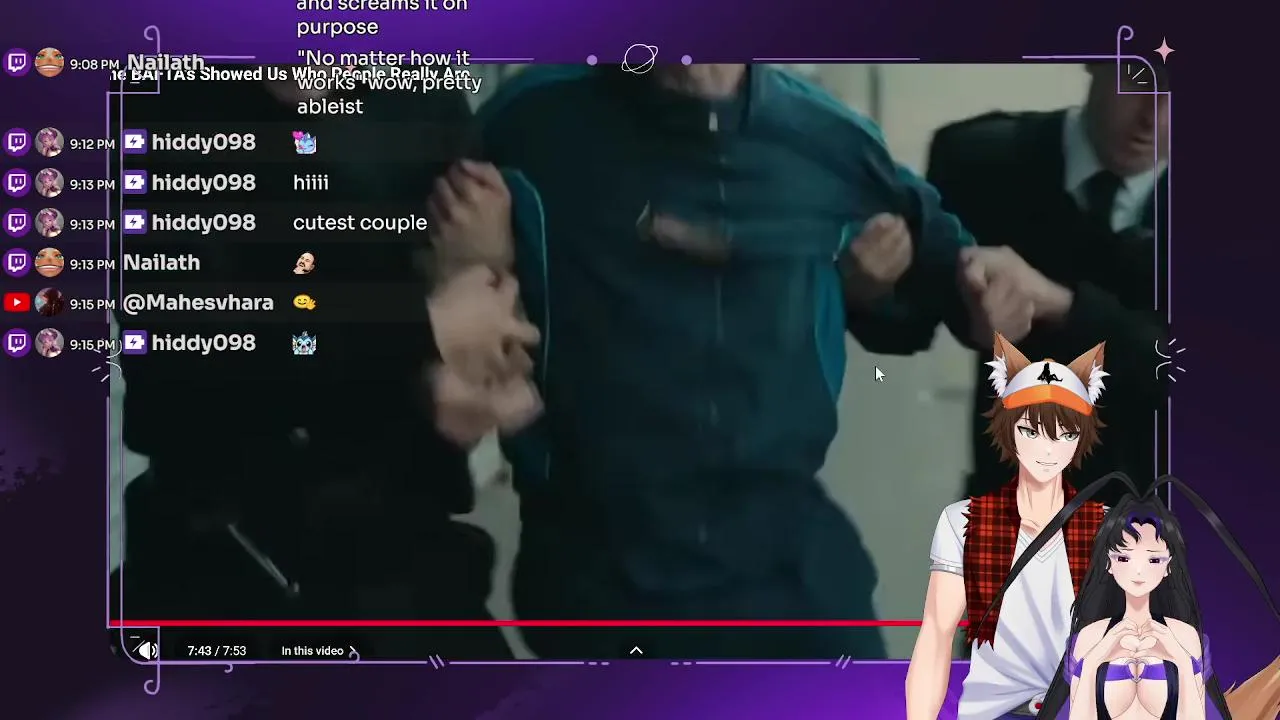The height and width of the screenshot is (720, 1280).
Task: Click the message text ending 'wow, pretty ableist'
Action: tap(389, 82)
